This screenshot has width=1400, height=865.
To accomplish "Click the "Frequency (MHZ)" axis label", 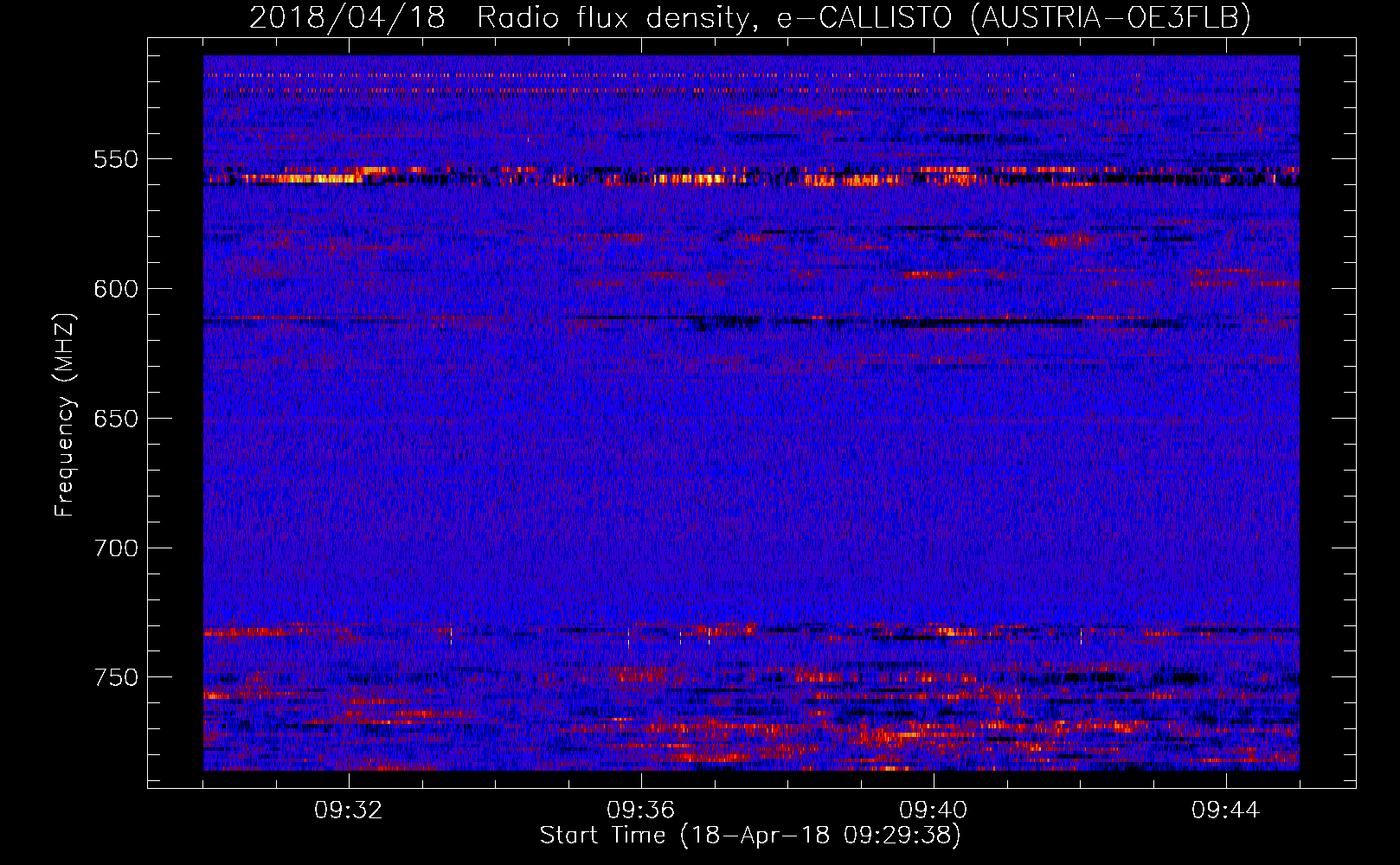I will click(x=65, y=415).
